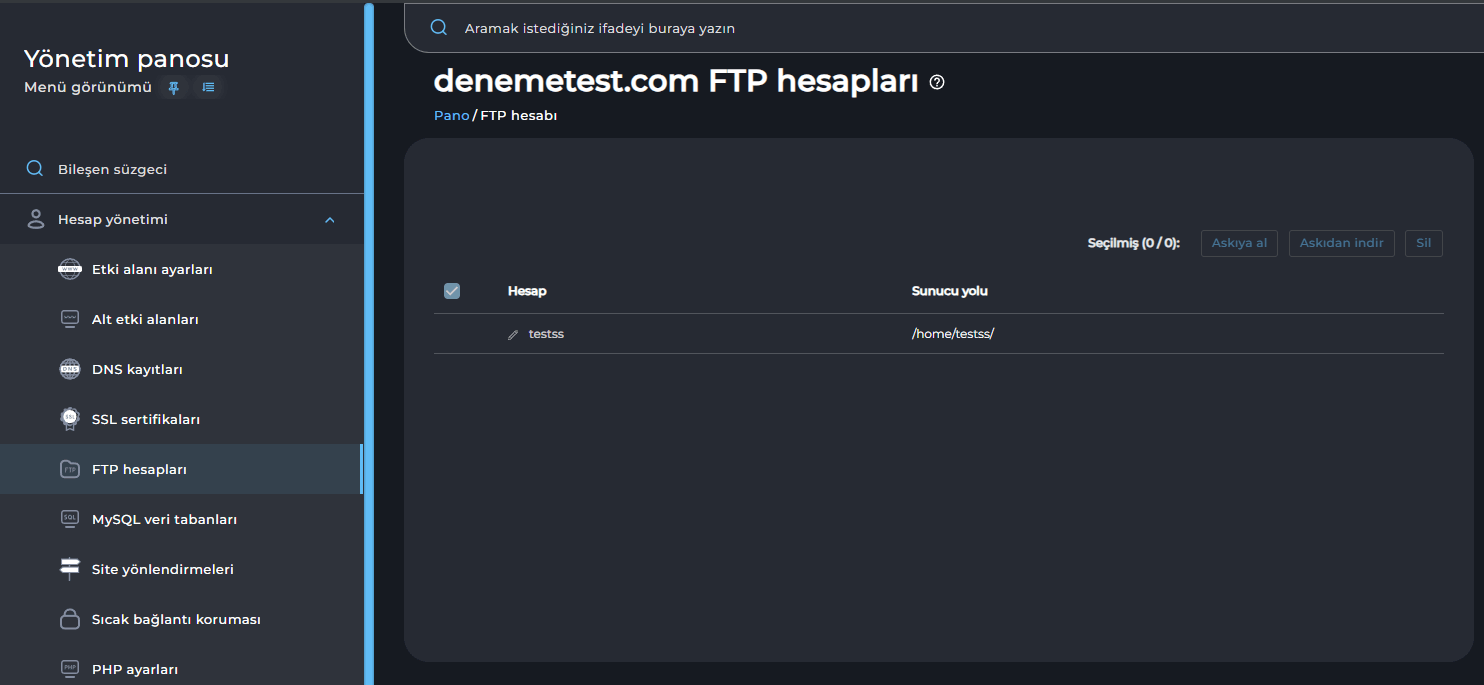1484x685 pixels.
Task: Click the top search input field
Action: coord(900,28)
